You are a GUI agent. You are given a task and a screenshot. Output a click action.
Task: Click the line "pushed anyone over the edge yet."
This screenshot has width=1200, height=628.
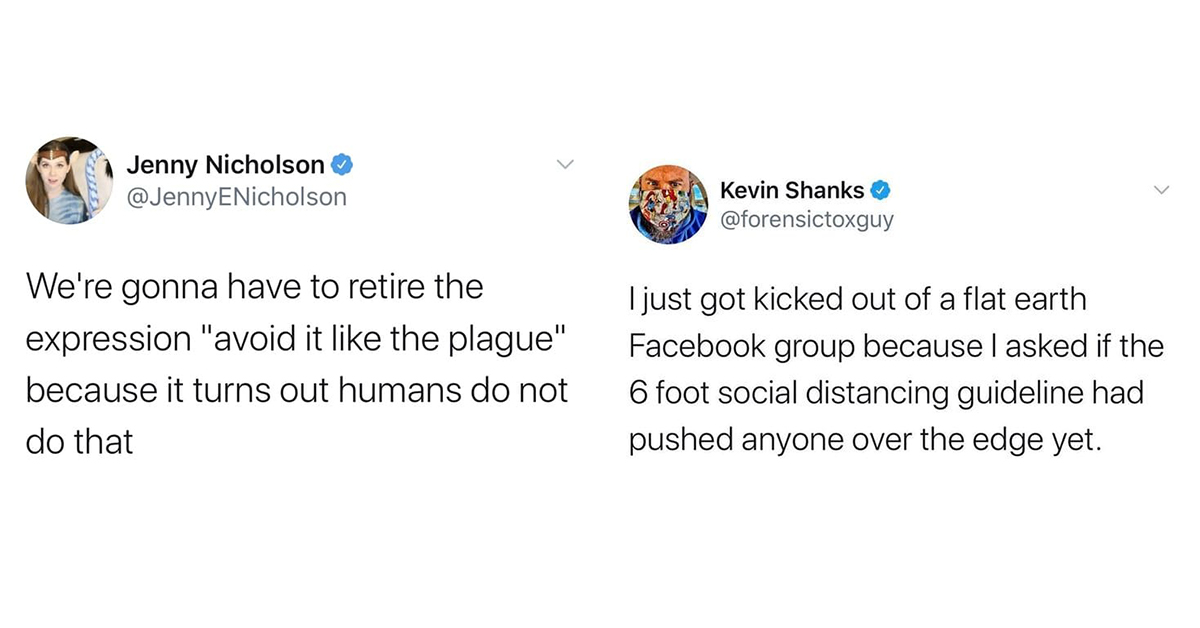click(864, 440)
